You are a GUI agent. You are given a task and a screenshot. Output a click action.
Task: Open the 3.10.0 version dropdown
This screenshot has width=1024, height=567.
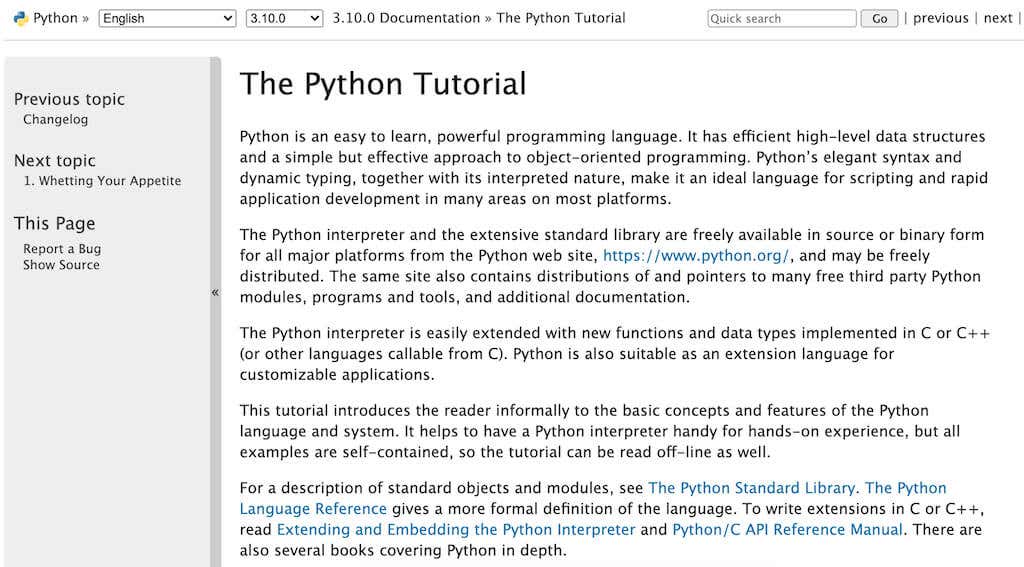[284, 18]
